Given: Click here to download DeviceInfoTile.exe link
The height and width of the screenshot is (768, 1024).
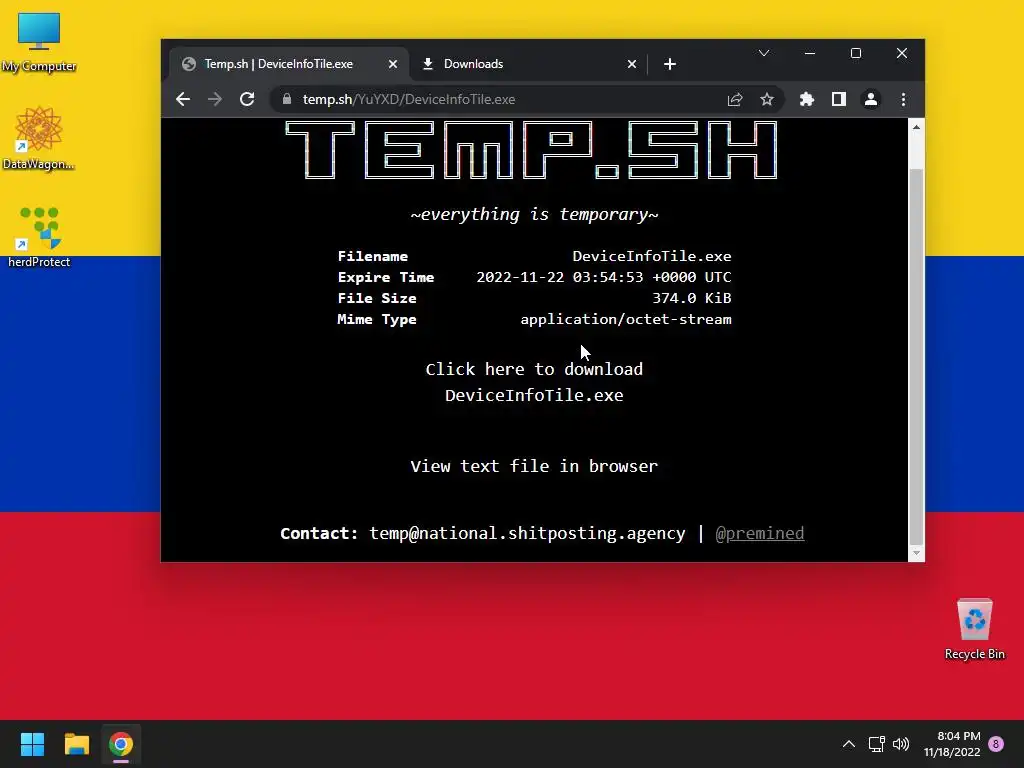Looking at the screenshot, I should coord(534,382).
